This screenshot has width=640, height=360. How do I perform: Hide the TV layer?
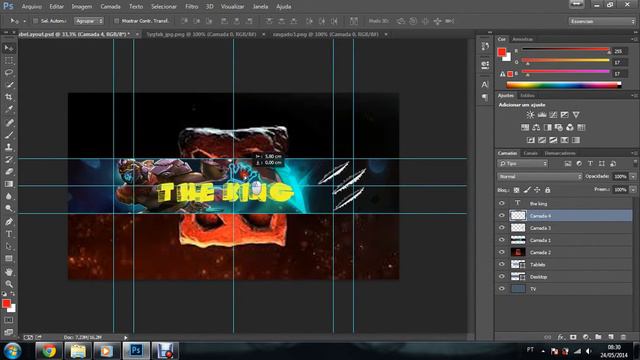tap(502, 289)
